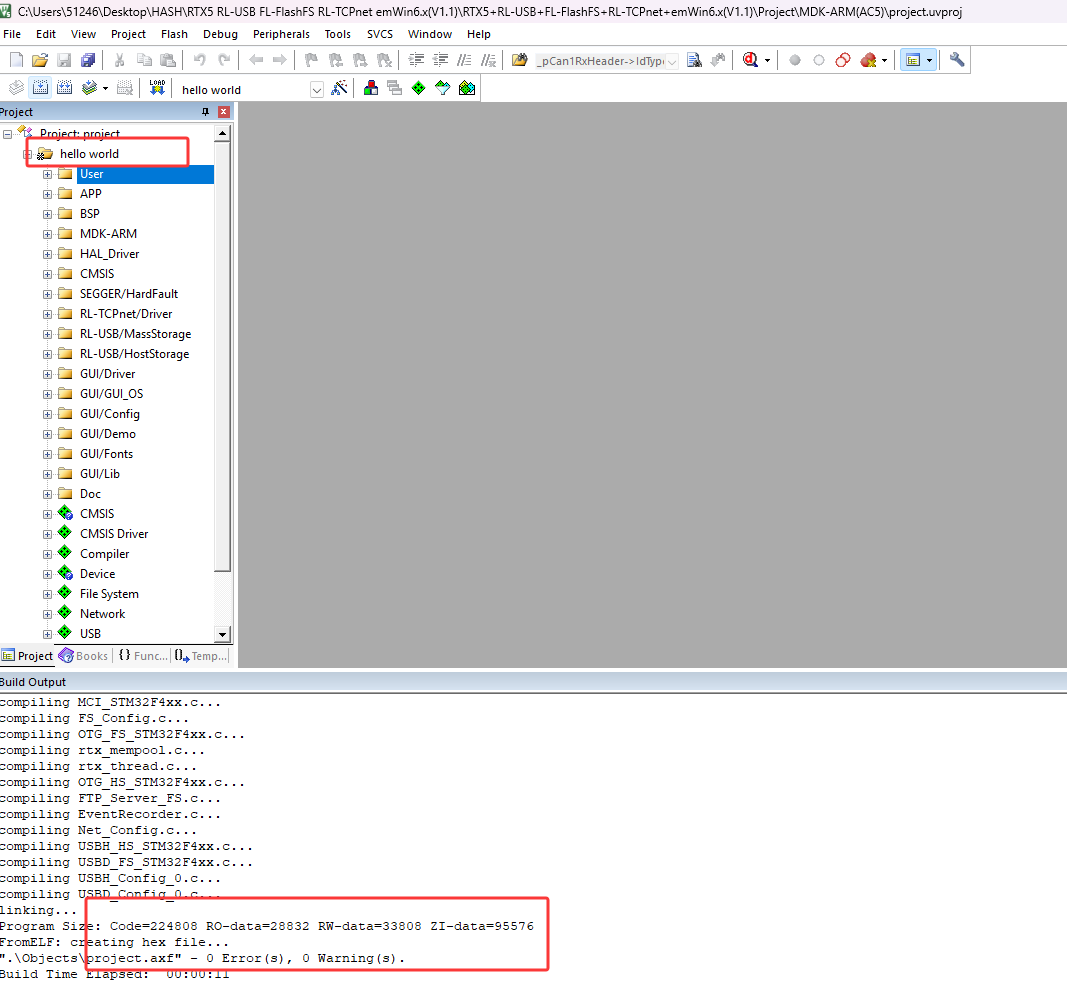This screenshot has height=994, width=1067.
Task: Open the Pack Installer icon
Action: (467, 88)
